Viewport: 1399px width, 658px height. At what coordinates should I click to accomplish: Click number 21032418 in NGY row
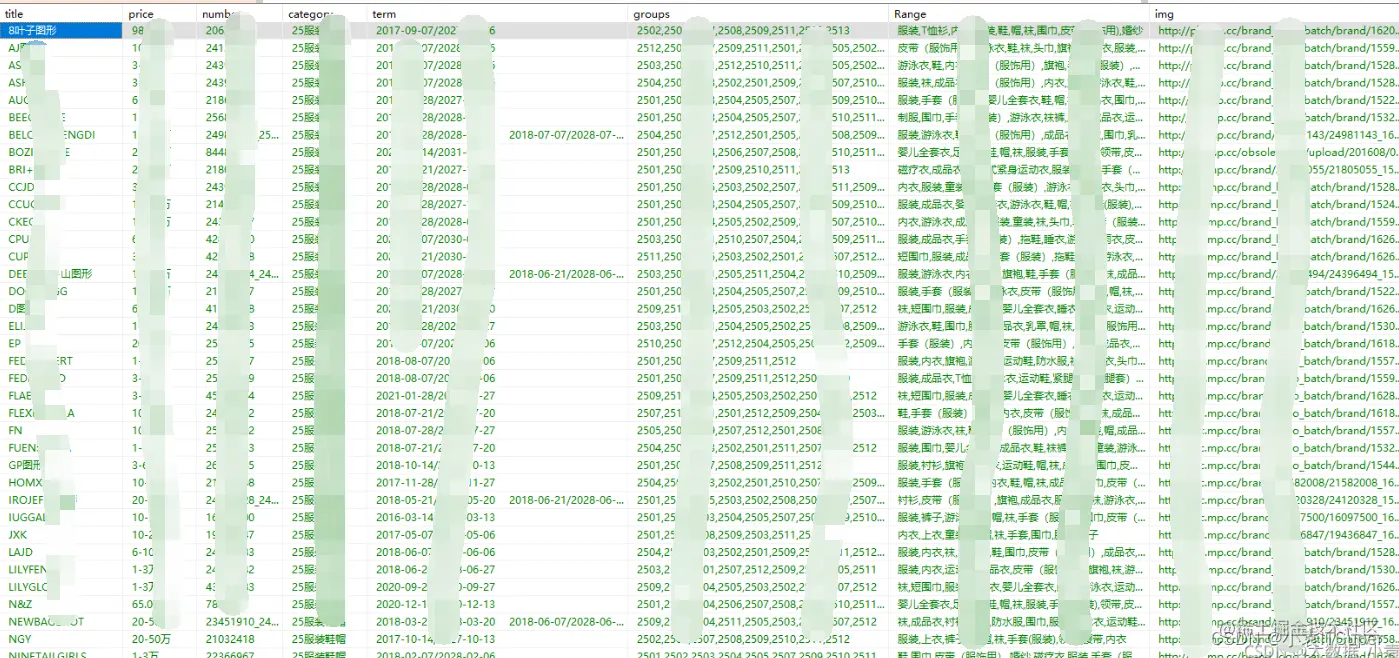[229, 639]
